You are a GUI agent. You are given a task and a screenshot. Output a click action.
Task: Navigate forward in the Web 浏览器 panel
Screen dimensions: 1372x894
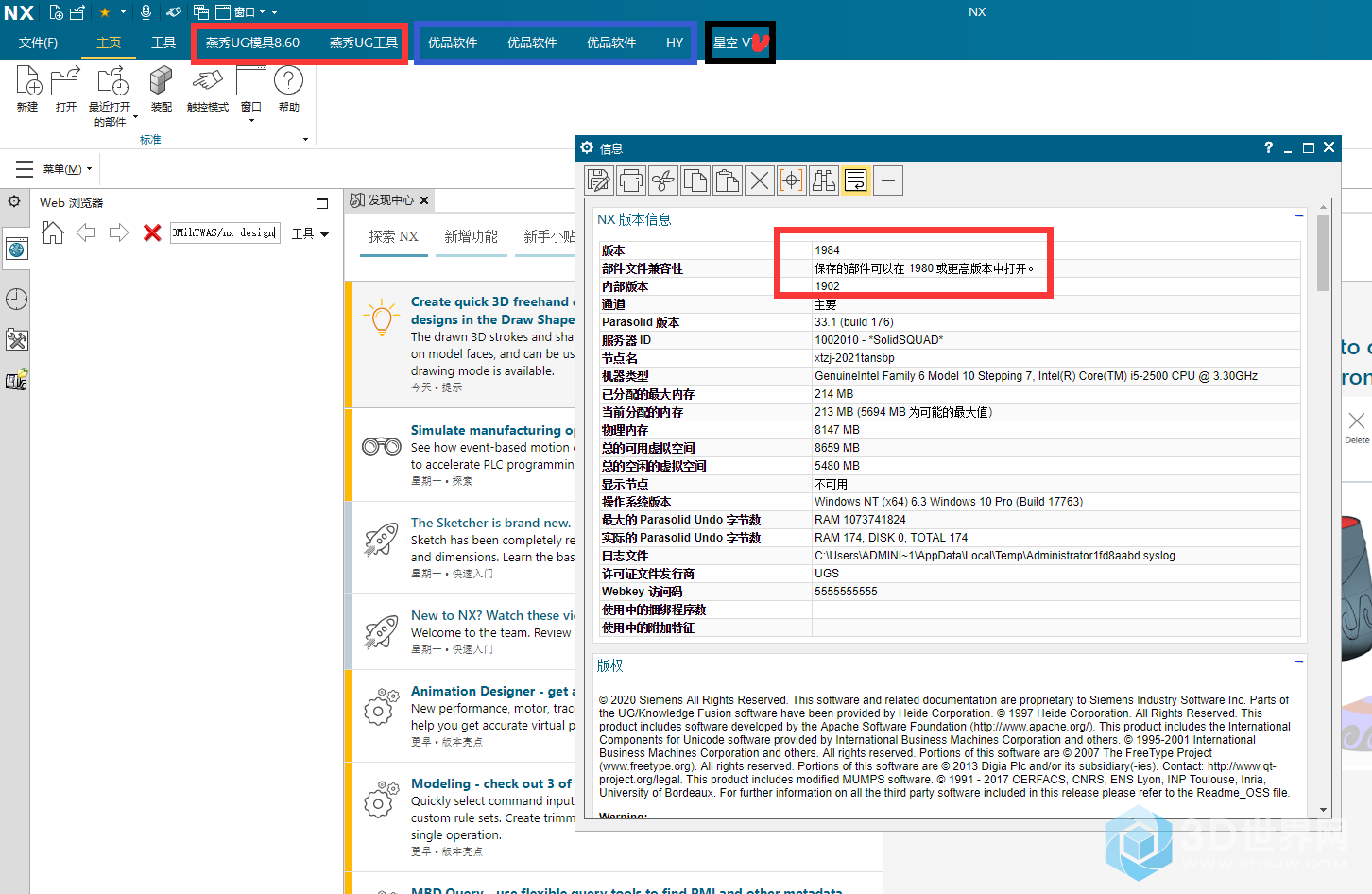tap(118, 232)
